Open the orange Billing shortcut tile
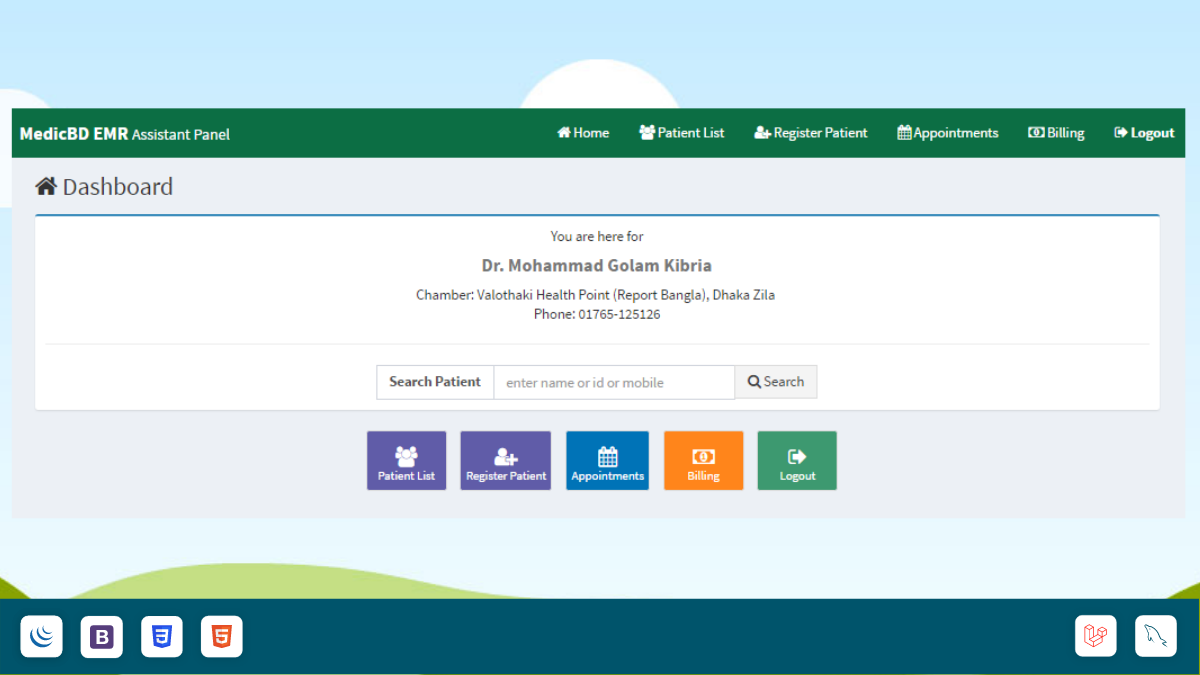 pos(703,460)
